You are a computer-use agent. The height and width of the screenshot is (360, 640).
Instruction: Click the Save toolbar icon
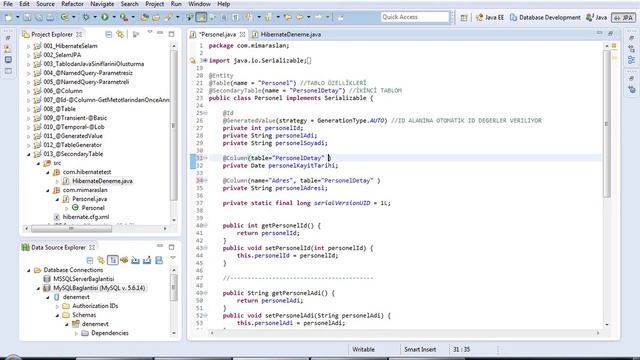27,18
